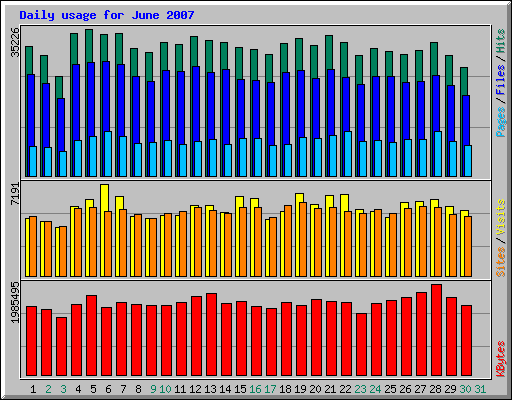Click the 1985495 axis value
This screenshot has width=512, height=400.
pyautogui.click(x=15, y=302)
